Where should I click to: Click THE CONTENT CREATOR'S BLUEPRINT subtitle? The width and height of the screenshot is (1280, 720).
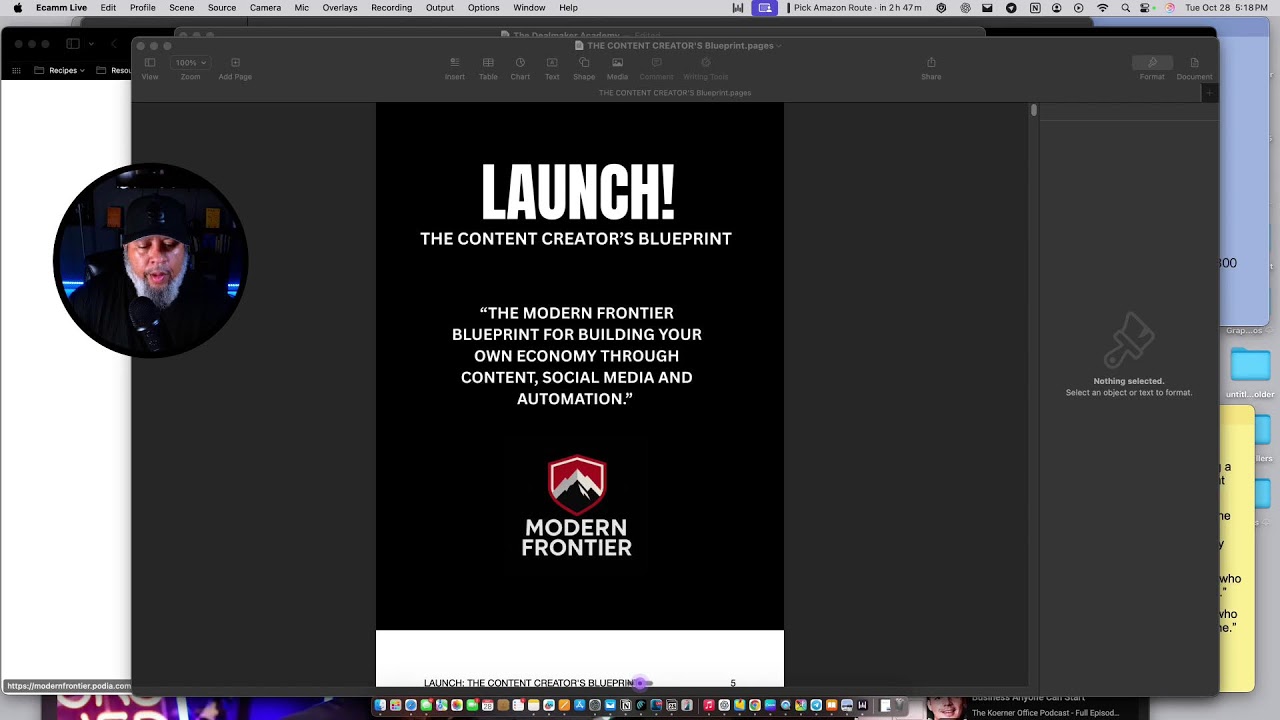[576, 239]
